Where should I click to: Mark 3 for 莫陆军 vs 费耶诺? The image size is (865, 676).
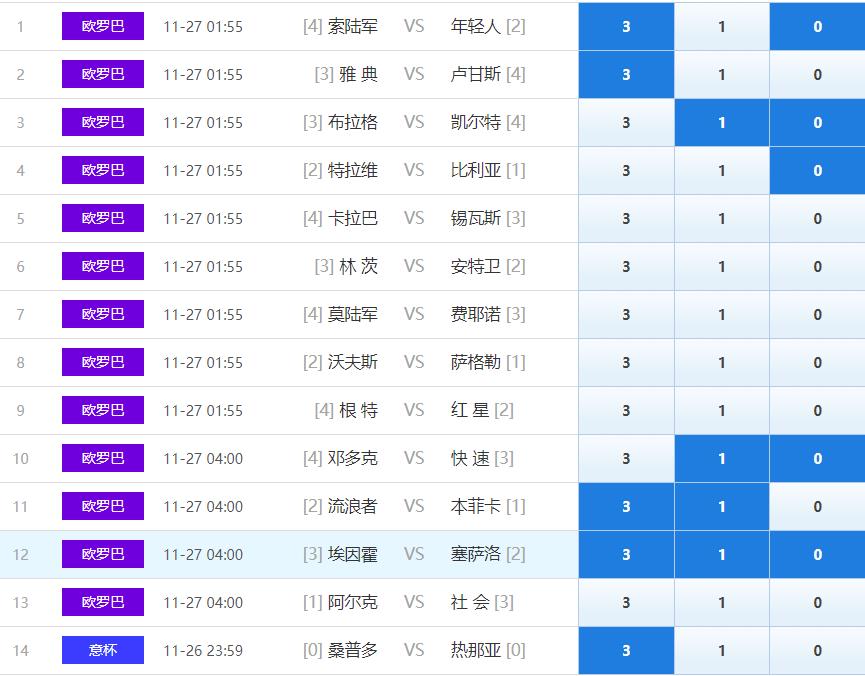tap(626, 315)
